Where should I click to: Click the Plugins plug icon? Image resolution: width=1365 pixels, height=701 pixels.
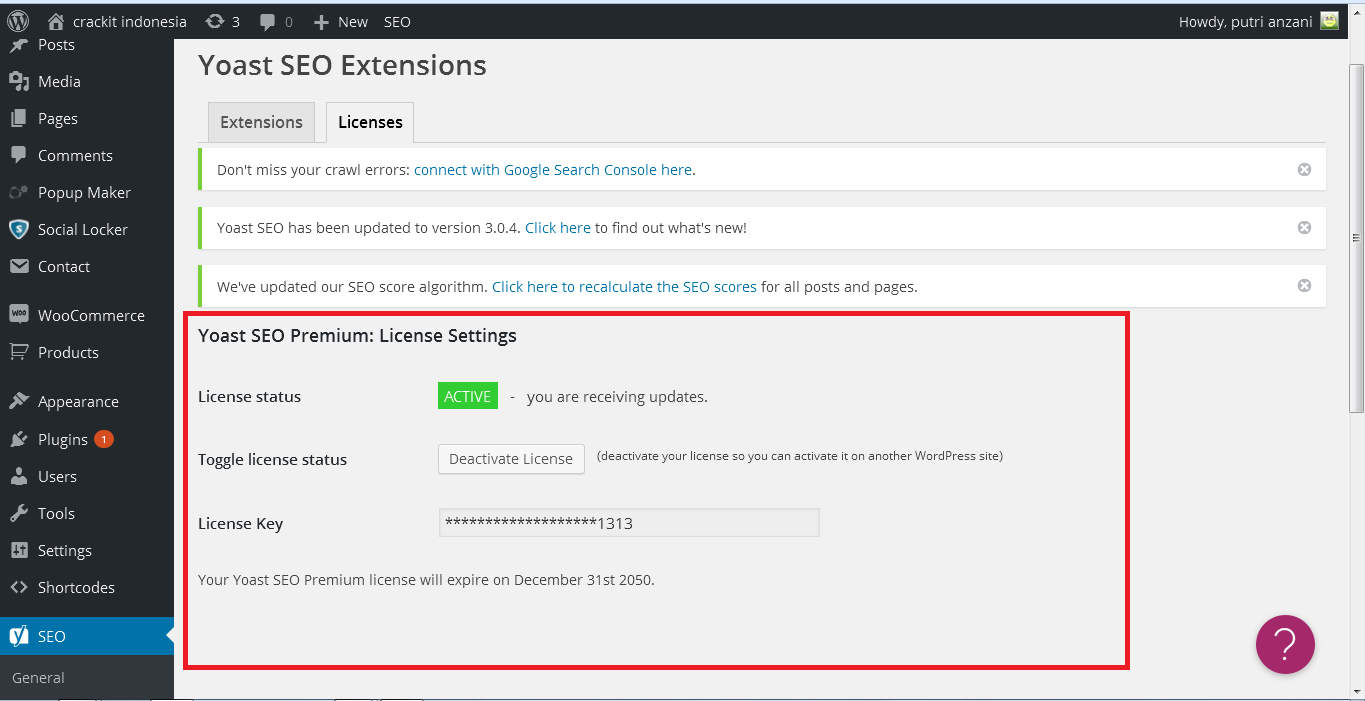[18, 440]
